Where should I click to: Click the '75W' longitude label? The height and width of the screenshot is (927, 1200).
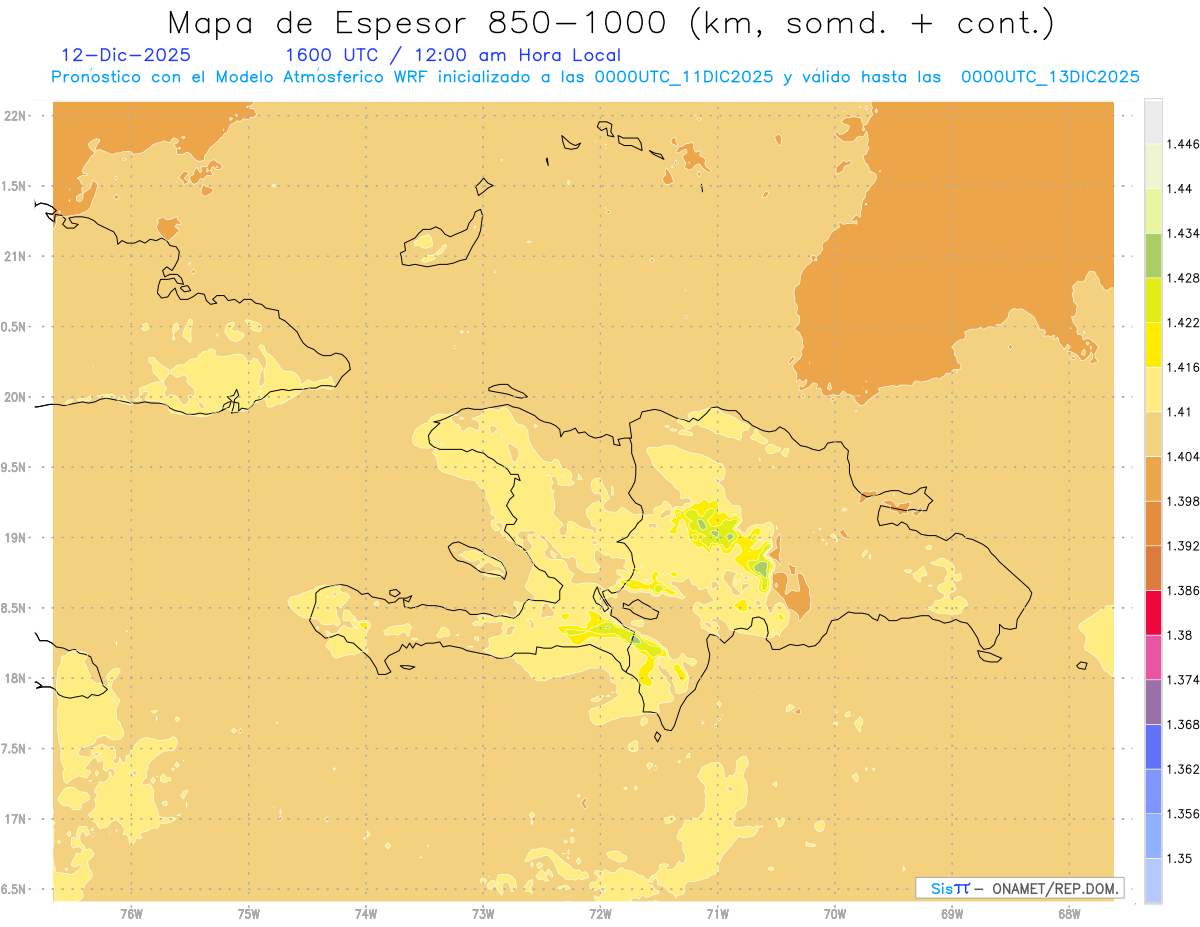point(249,914)
